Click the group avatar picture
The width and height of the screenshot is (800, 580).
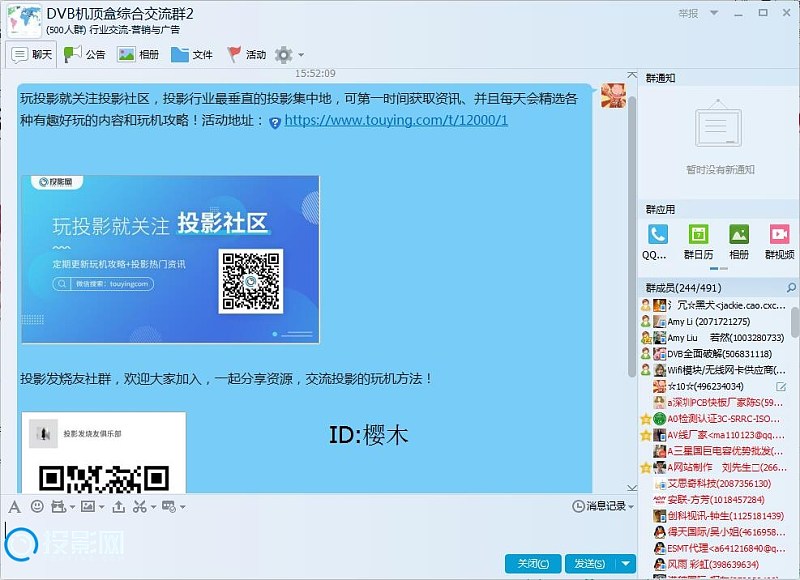[24, 20]
